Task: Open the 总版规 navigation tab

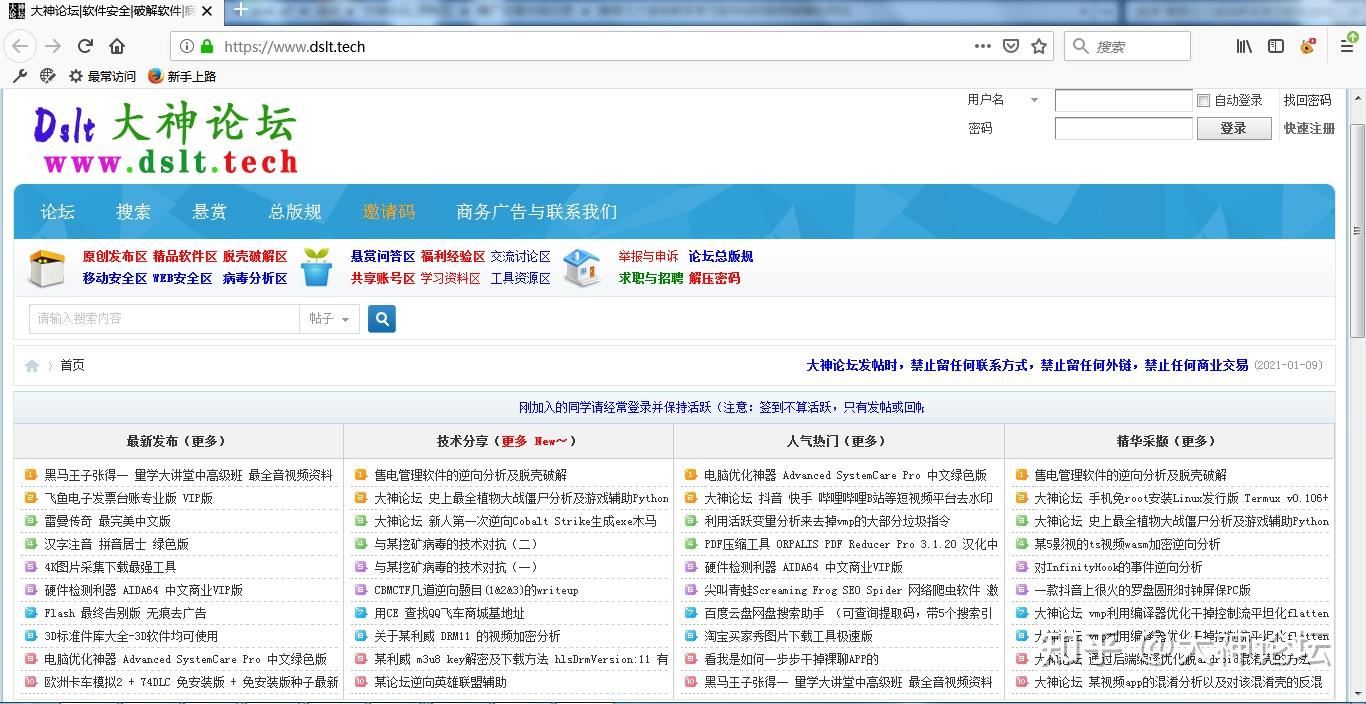Action: click(x=295, y=212)
